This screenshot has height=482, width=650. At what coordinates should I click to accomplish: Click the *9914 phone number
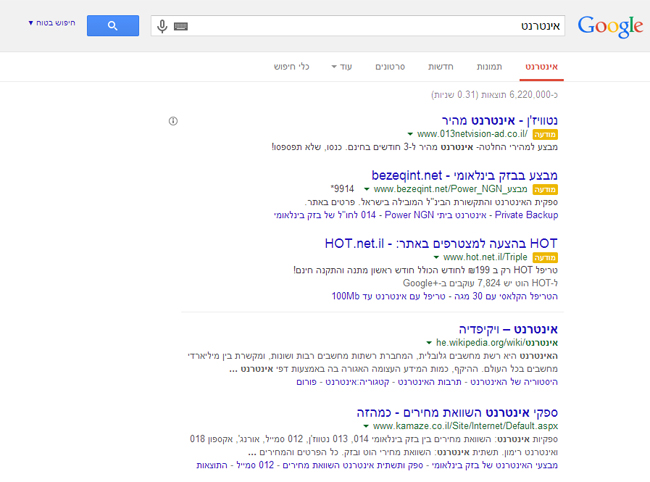(x=342, y=189)
